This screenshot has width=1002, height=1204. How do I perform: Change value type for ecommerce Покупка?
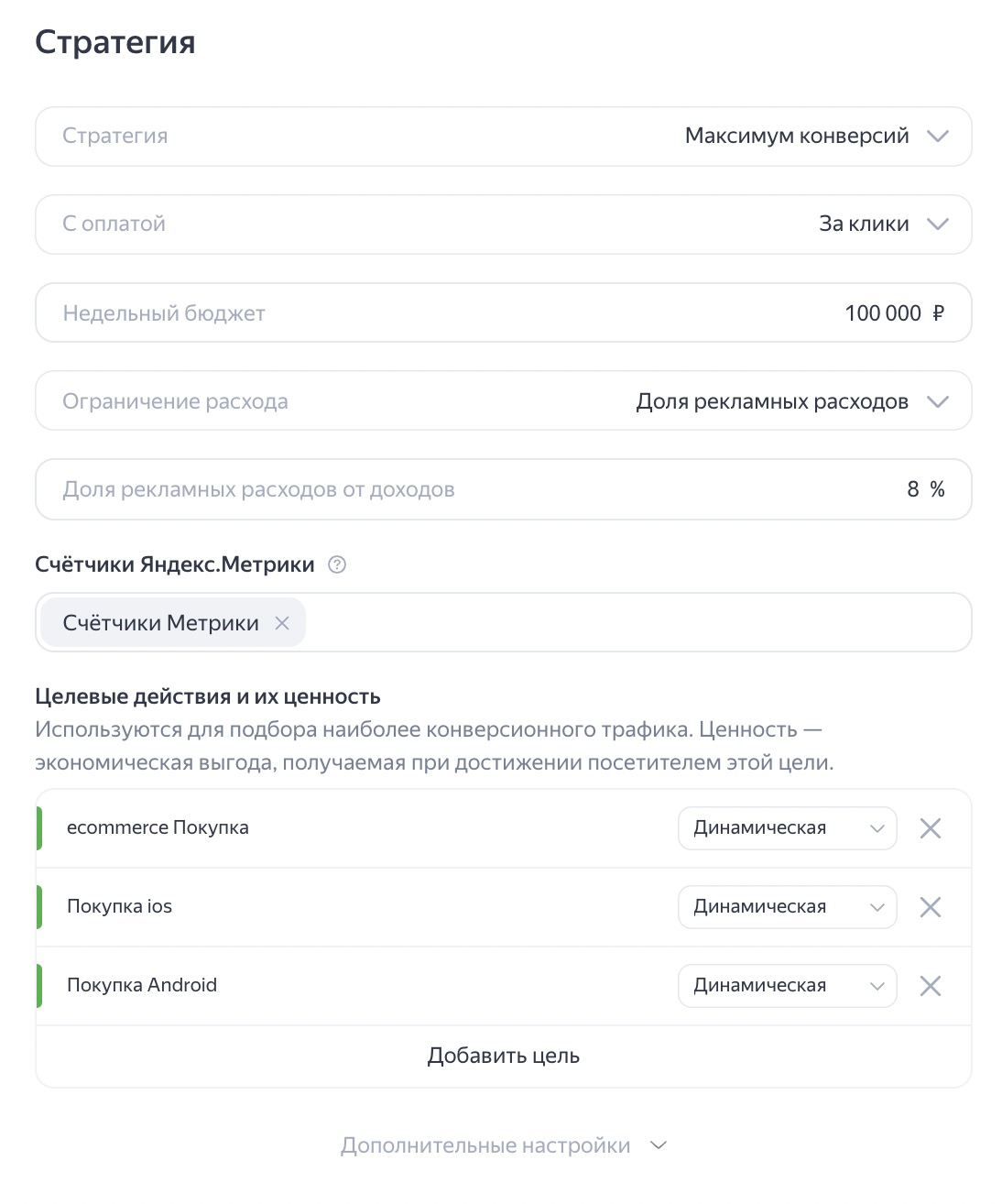(x=787, y=828)
